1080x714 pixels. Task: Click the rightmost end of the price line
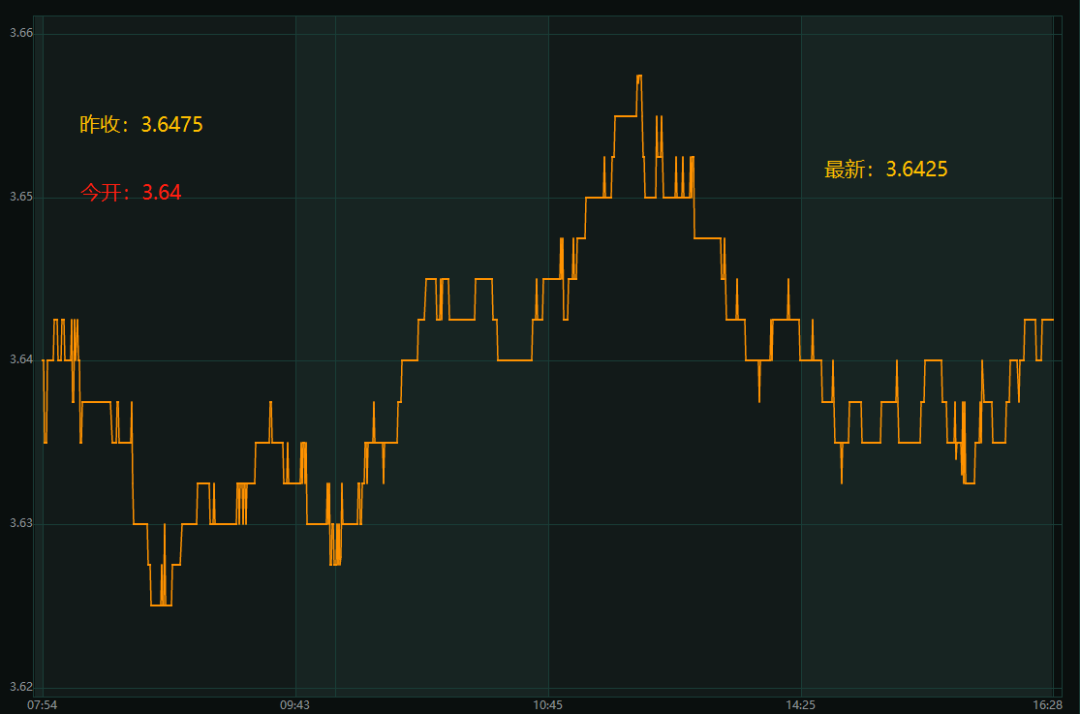(1053, 320)
